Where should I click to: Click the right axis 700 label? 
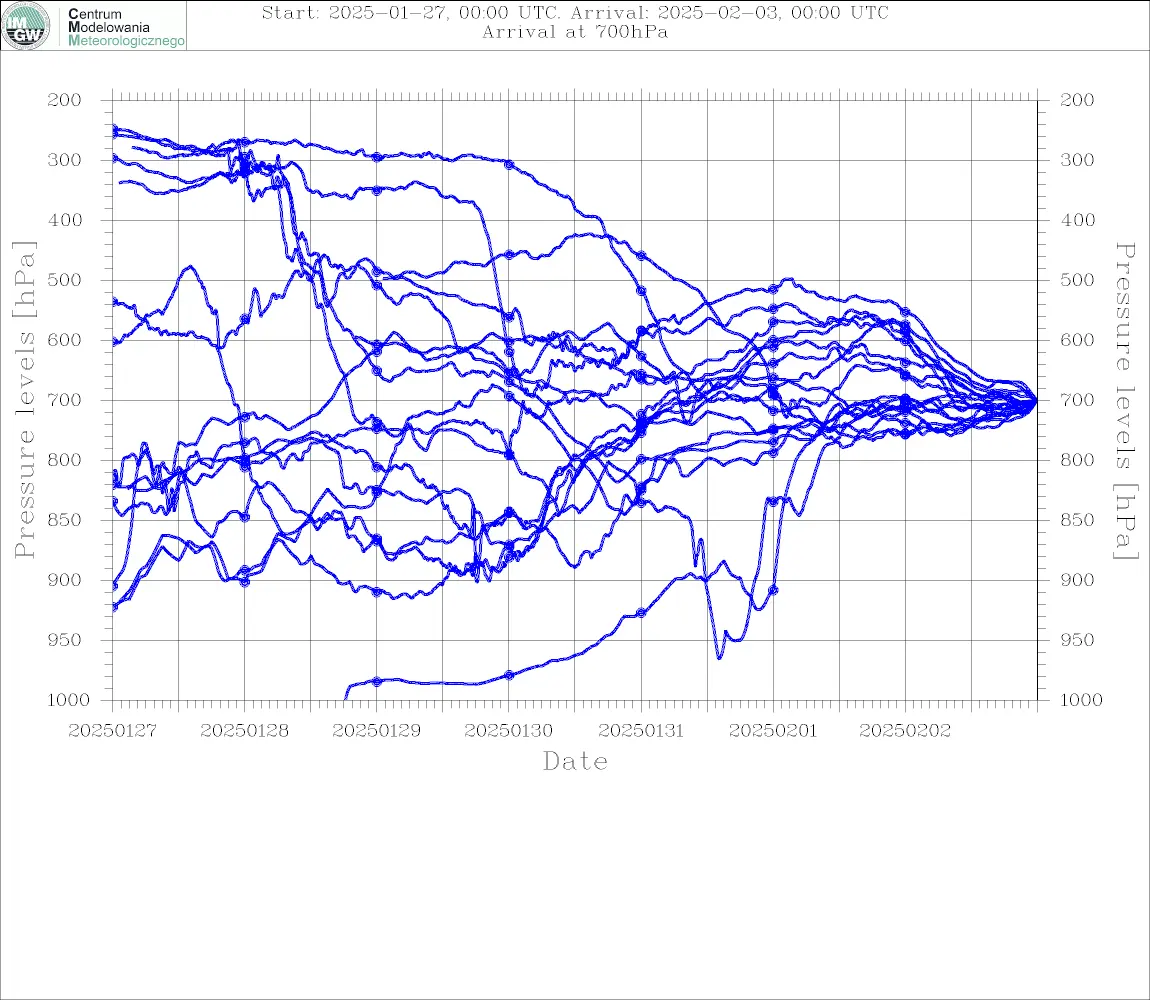[1077, 400]
